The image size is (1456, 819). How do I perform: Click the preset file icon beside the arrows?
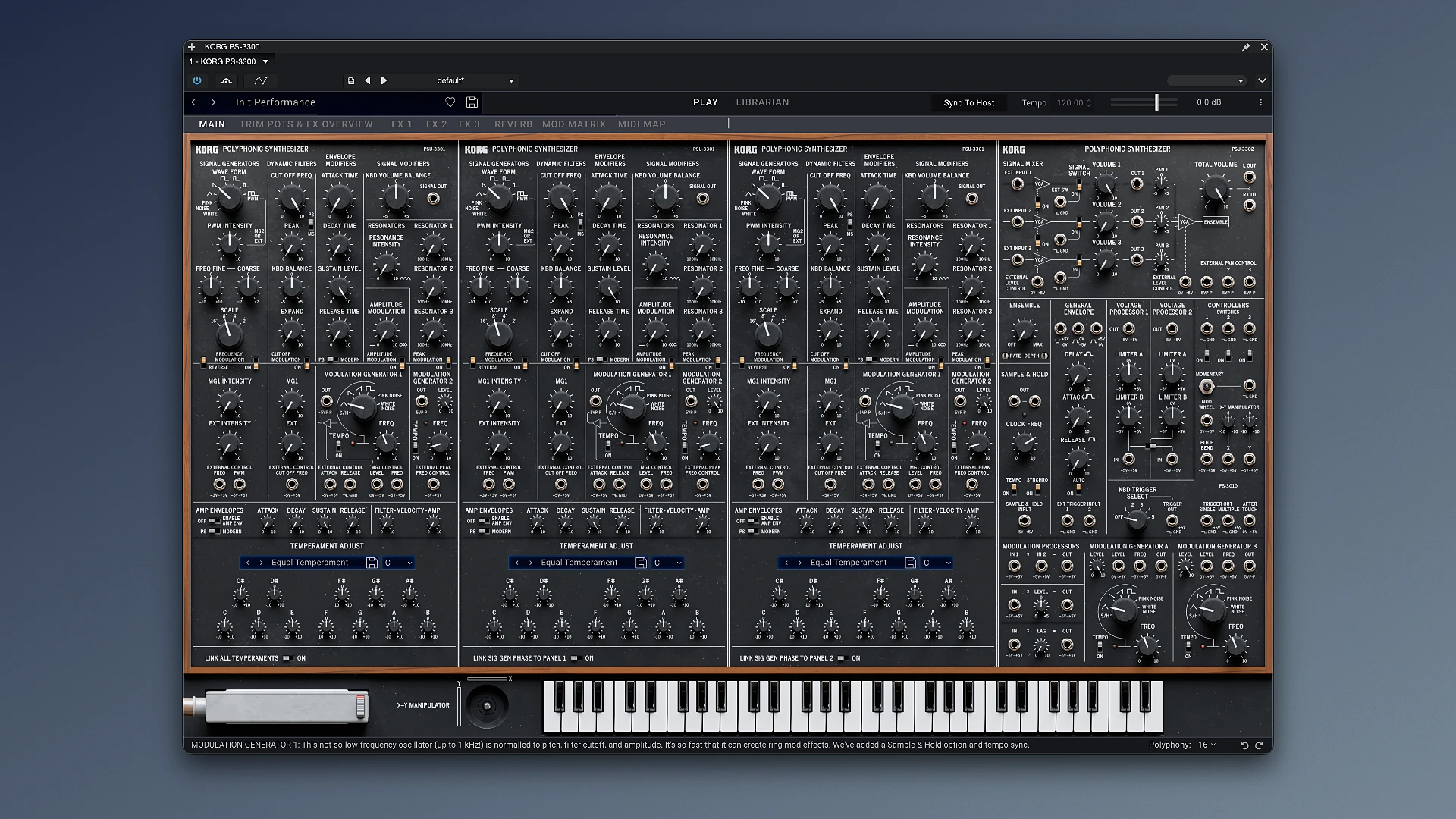[351, 80]
